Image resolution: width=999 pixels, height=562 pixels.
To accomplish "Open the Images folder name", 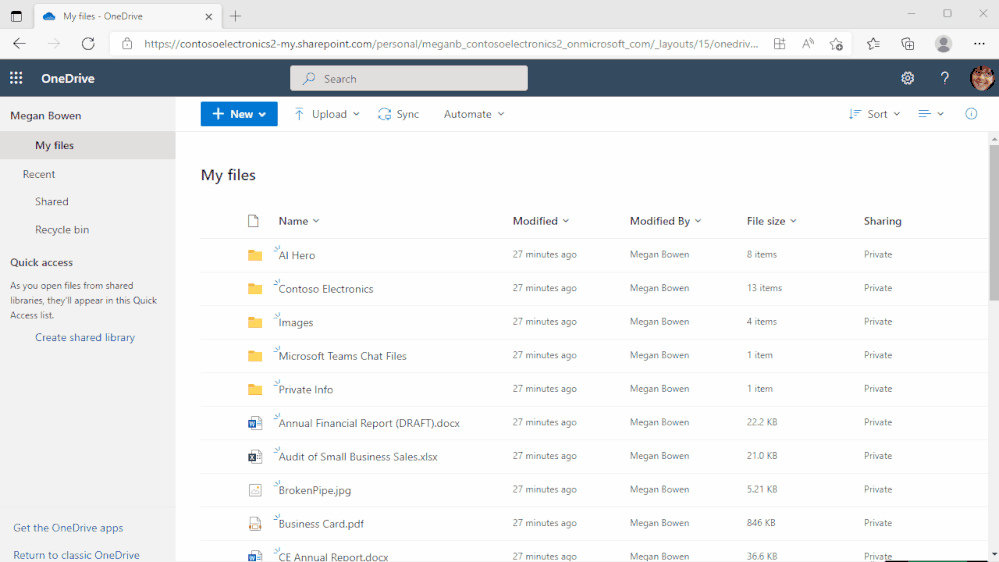I will pyautogui.click(x=296, y=322).
